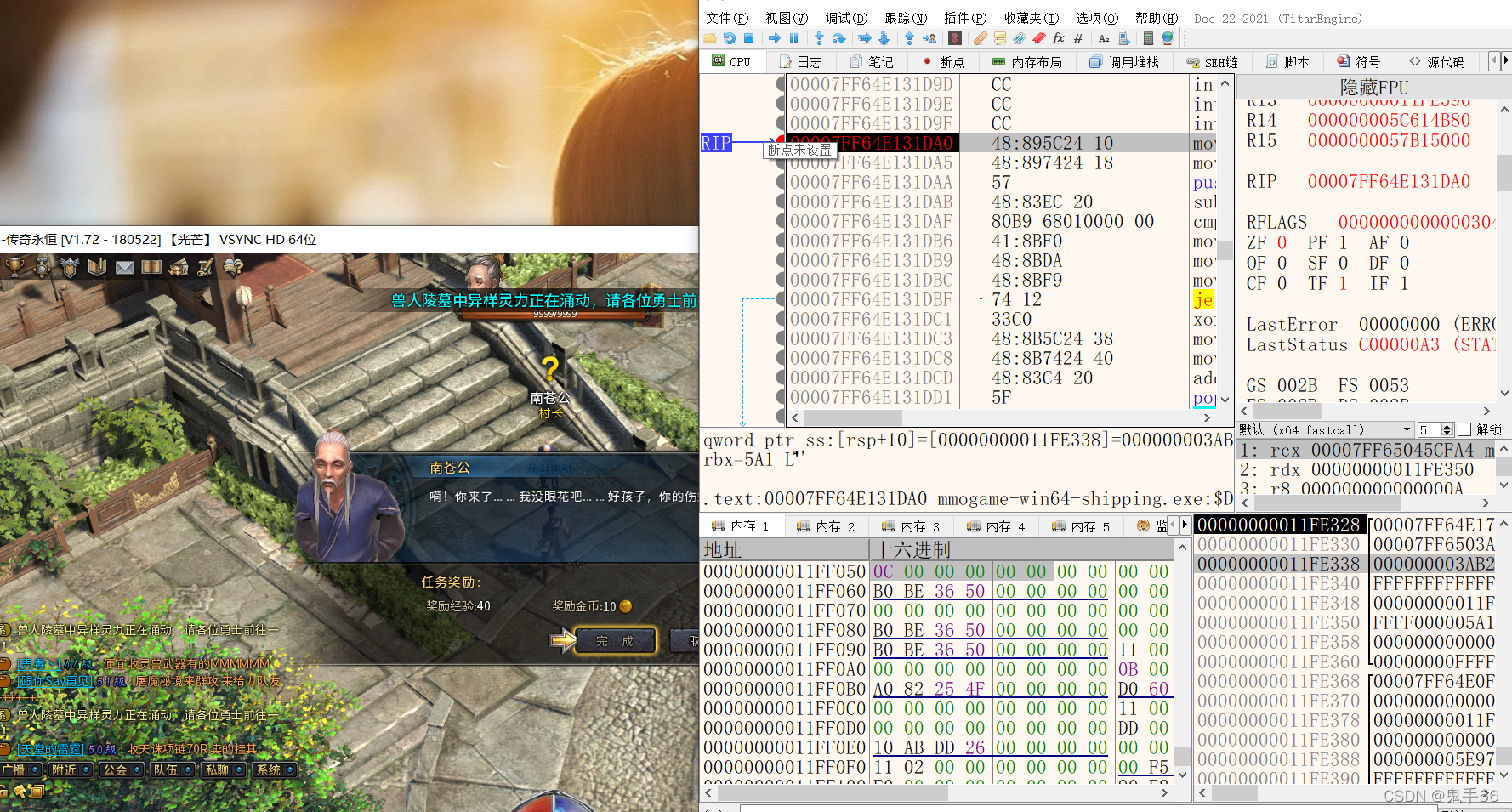Click the 完成 quest button

pos(615,641)
